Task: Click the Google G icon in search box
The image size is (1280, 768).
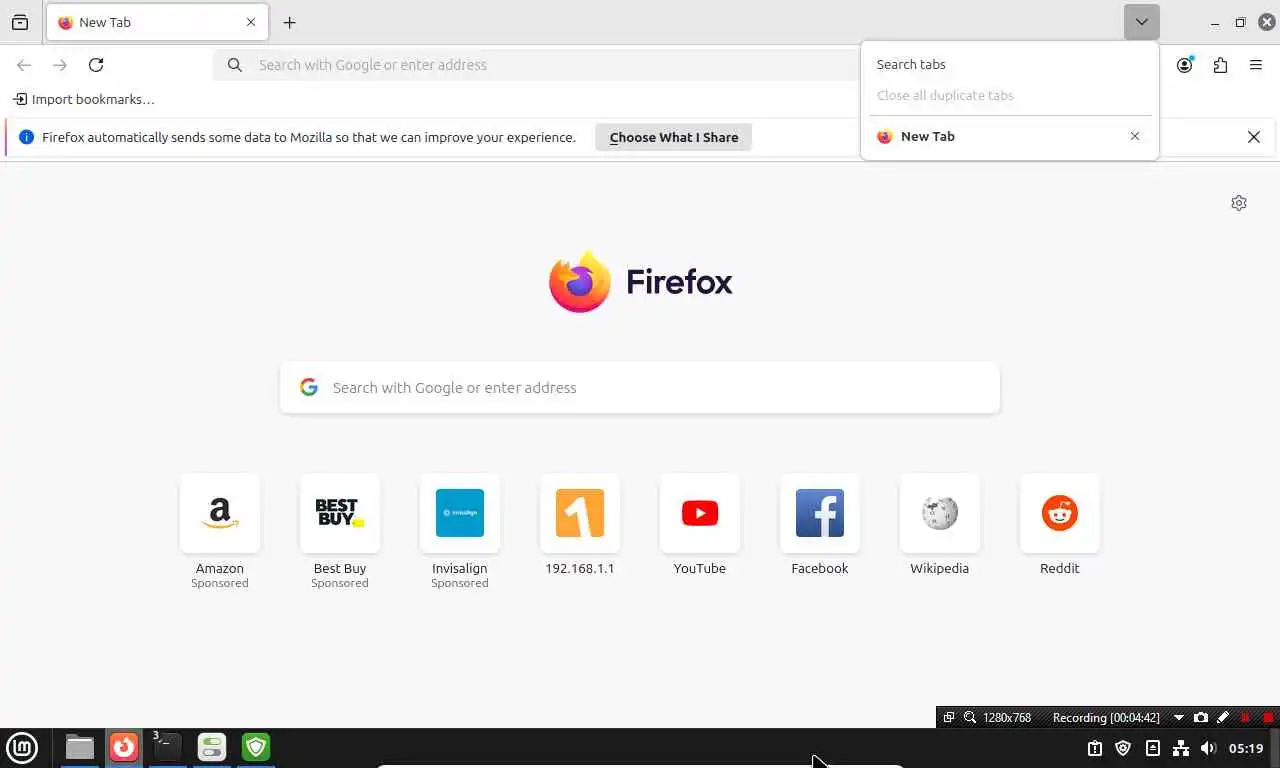Action: (x=309, y=387)
